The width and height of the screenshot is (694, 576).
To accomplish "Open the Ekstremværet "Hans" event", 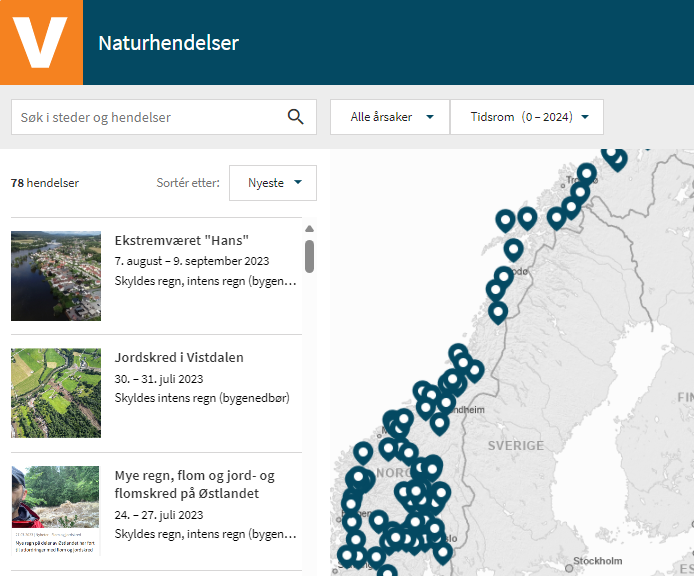I will (x=181, y=240).
